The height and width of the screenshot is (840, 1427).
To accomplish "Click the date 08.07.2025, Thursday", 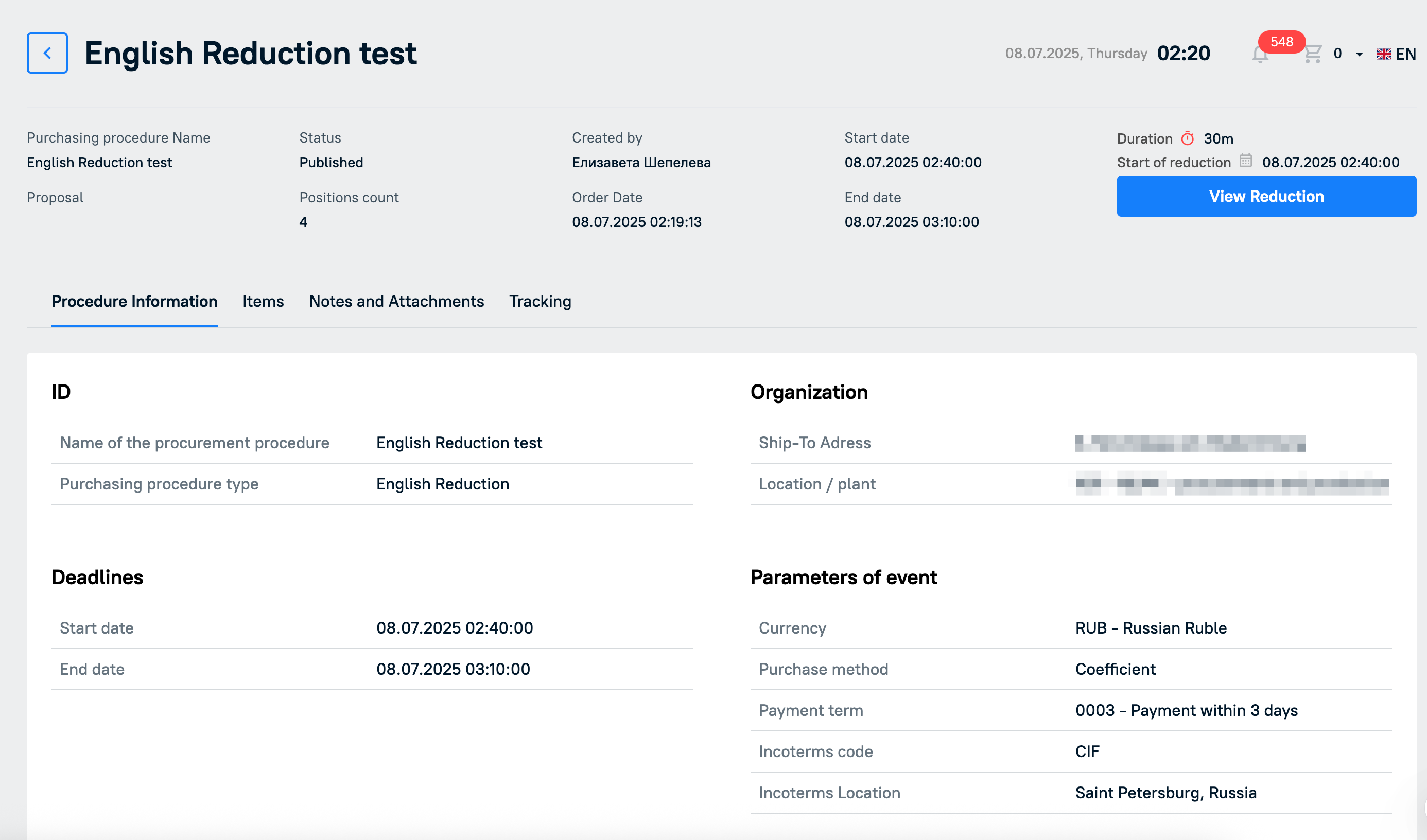I will click(x=1076, y=54).
